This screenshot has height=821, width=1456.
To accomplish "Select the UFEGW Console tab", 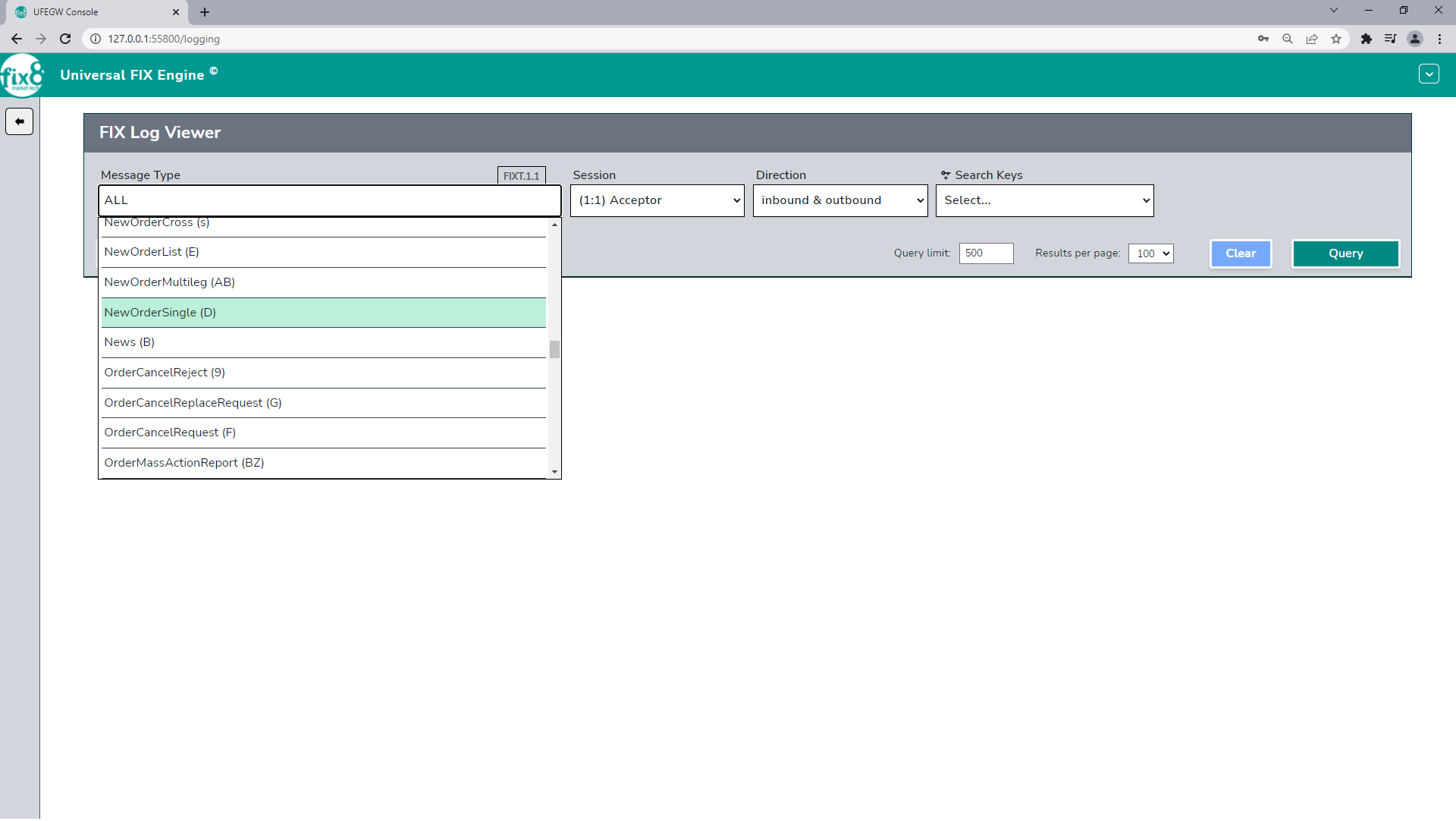I will click(x=97, y=12).
